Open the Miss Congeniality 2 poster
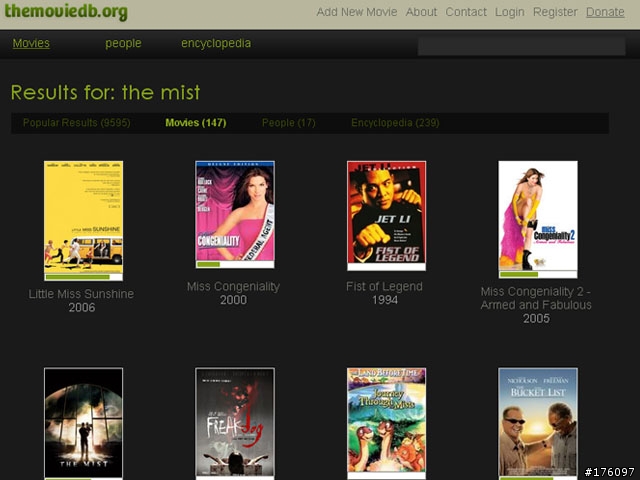This screenshot has height=480, width=640. (x=538, y=220)
